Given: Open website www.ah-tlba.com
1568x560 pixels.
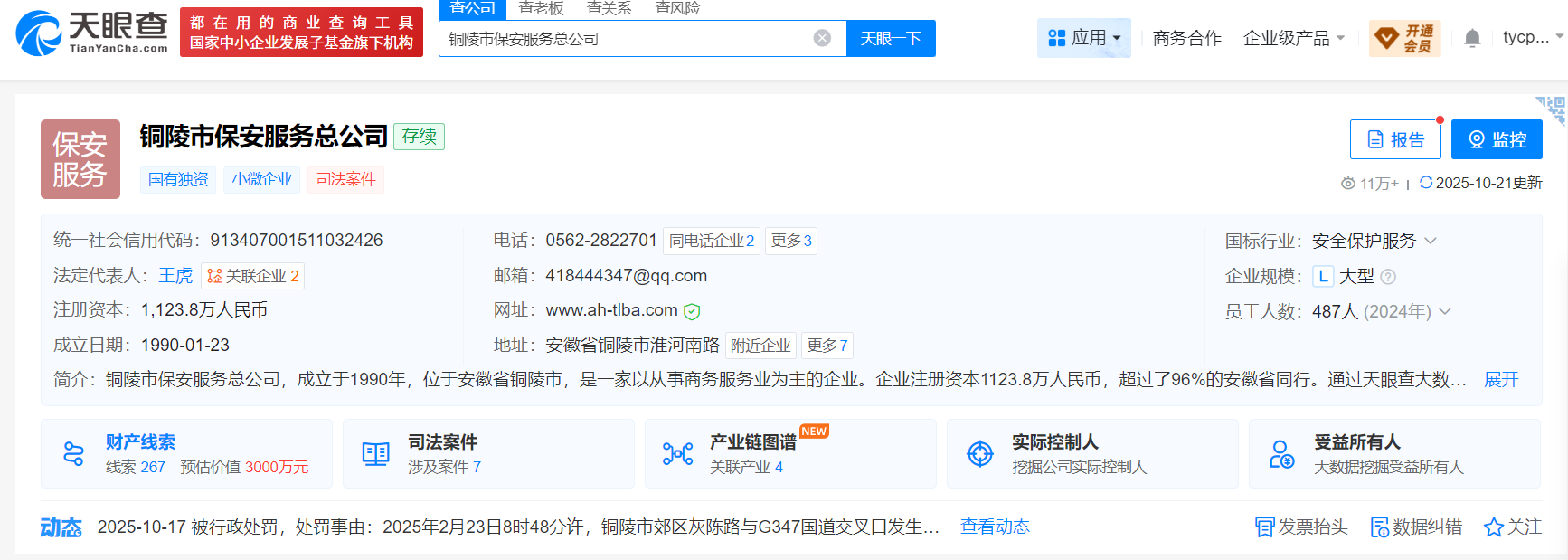Looking at the screenshot, I should click(612, 310).
